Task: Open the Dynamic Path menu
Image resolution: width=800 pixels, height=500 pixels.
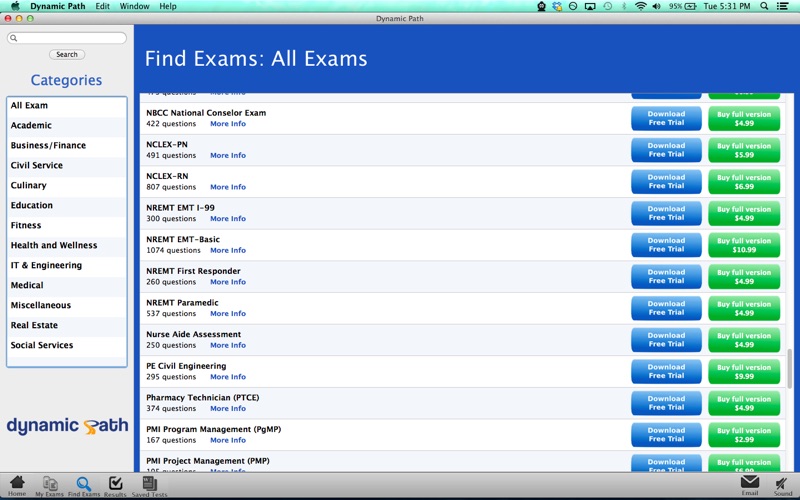Action: point(59,6)
